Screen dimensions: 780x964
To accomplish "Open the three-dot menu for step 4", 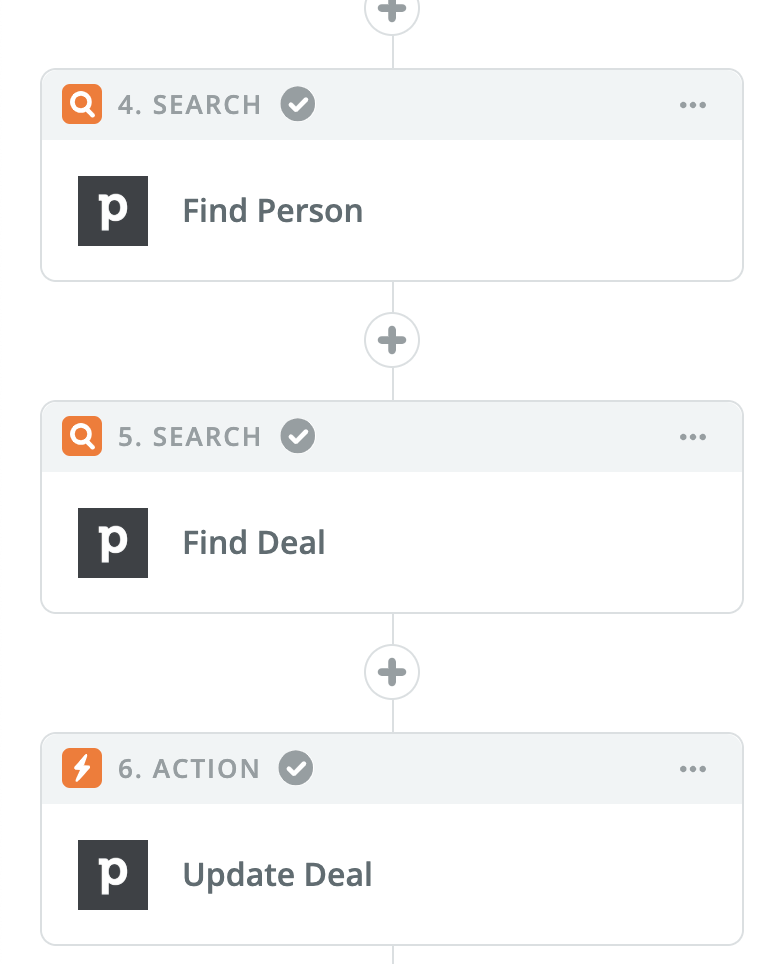I will 693,105.
